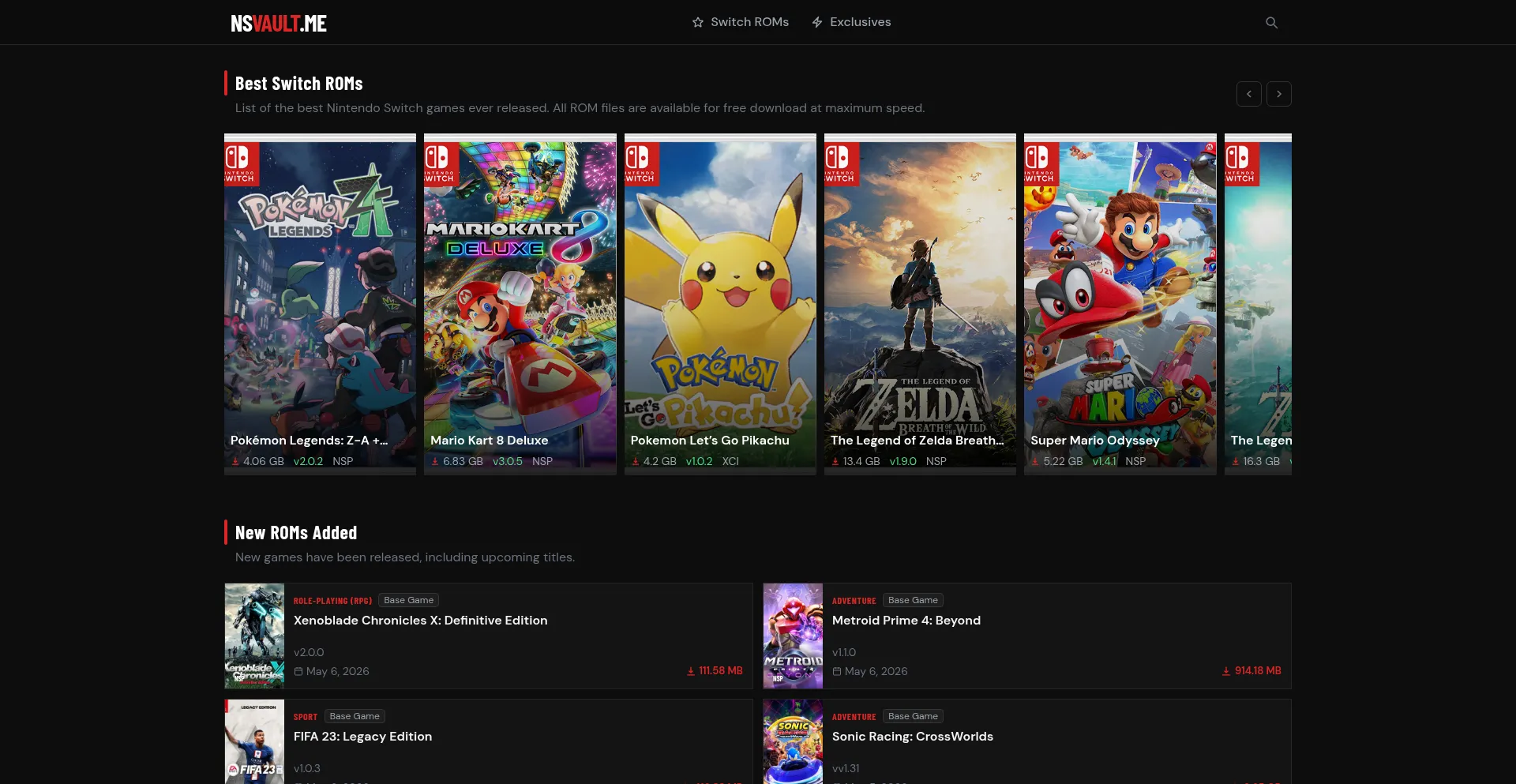
Task: Click the 914.18 MB size on Metroid Prime
Action: click(x=1258, y=671)
